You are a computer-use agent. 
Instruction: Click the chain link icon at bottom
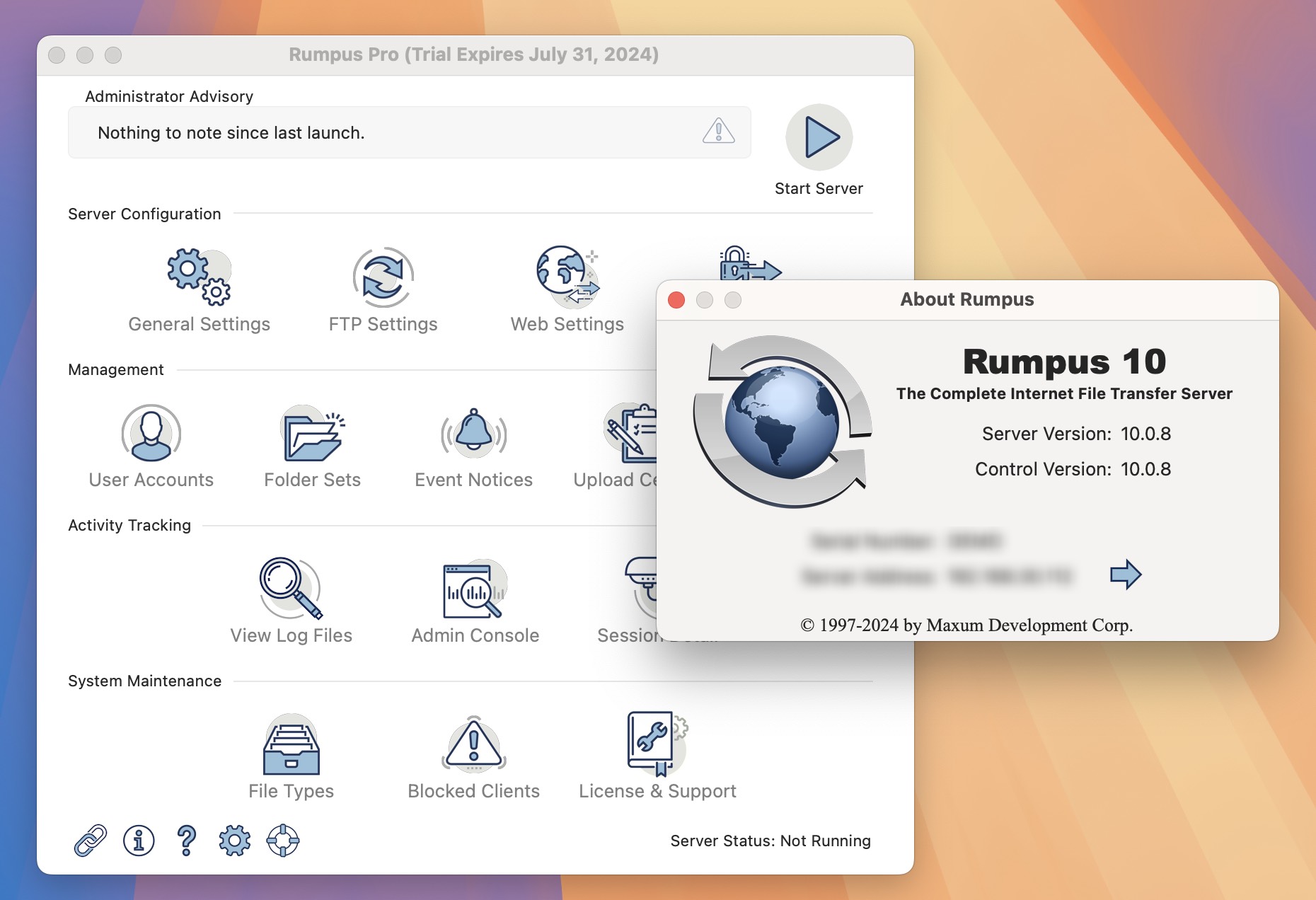point(91,841)
